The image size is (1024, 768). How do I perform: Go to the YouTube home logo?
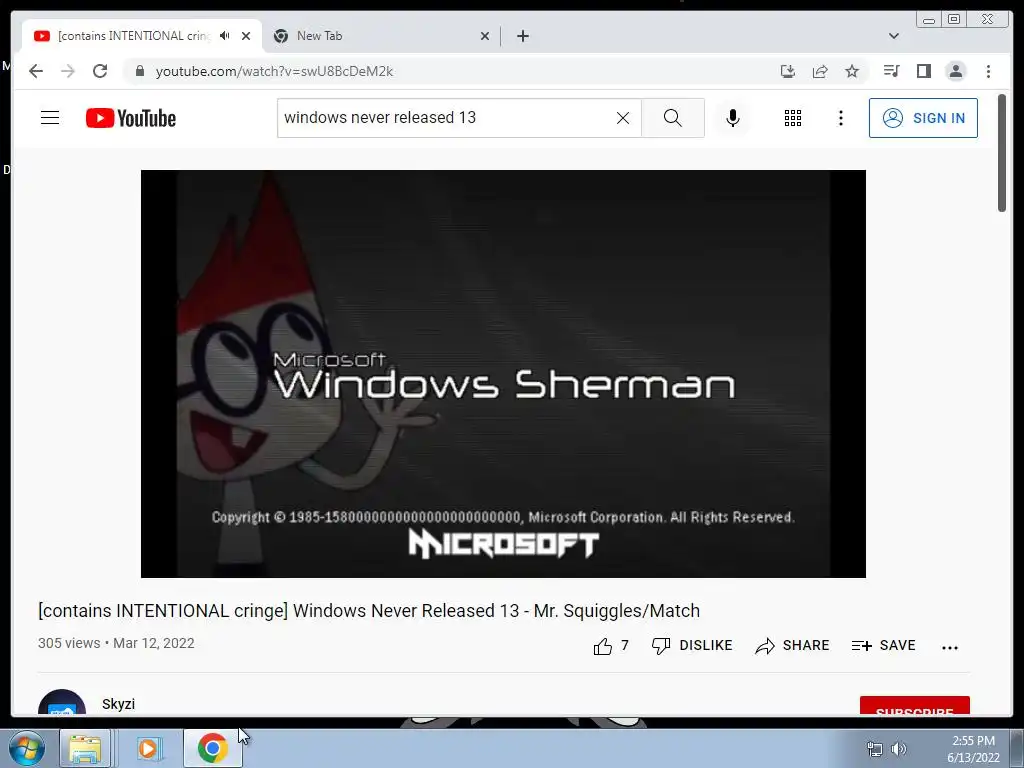(131, 118)
